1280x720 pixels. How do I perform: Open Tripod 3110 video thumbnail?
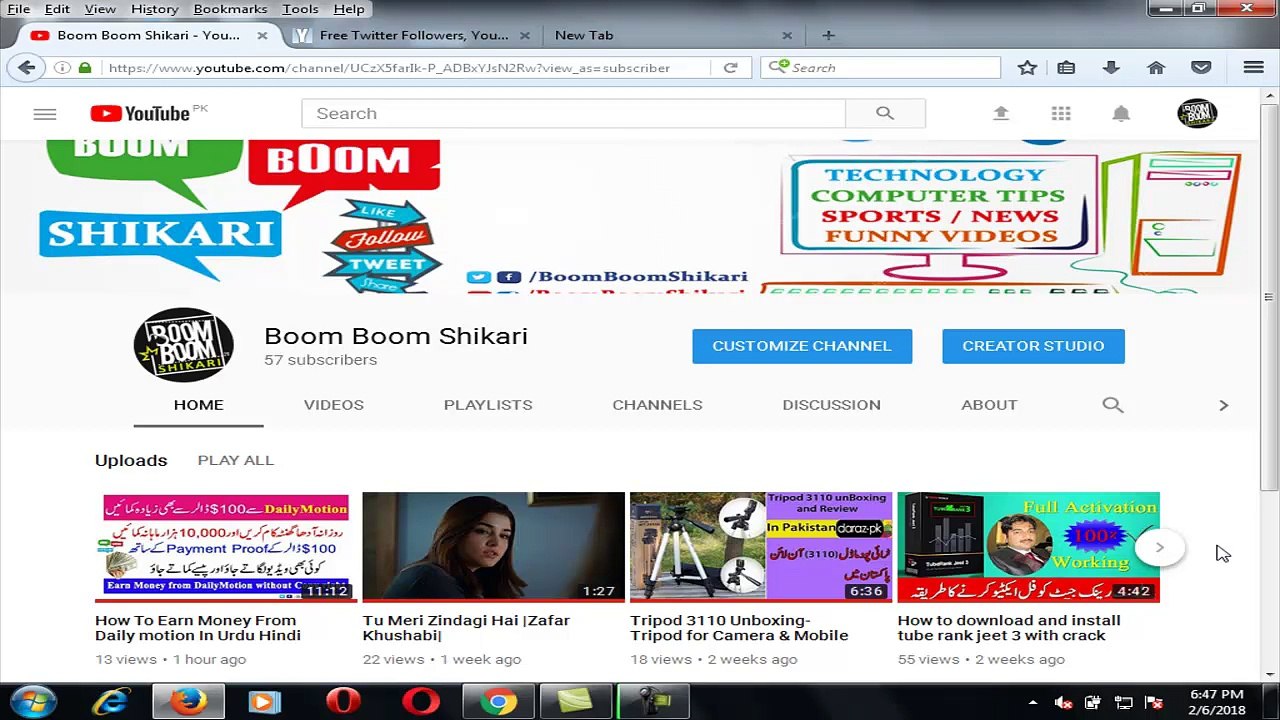(x=761, y=547)
